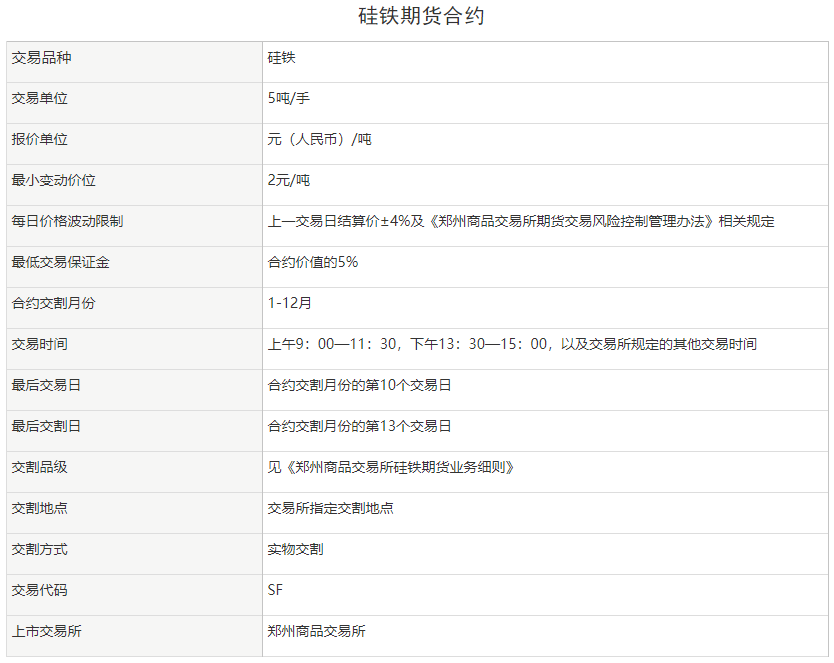Select the 5吨/手 trading unit value
Viewport: 834px width, 663px height.
click(x=289, y=99)
